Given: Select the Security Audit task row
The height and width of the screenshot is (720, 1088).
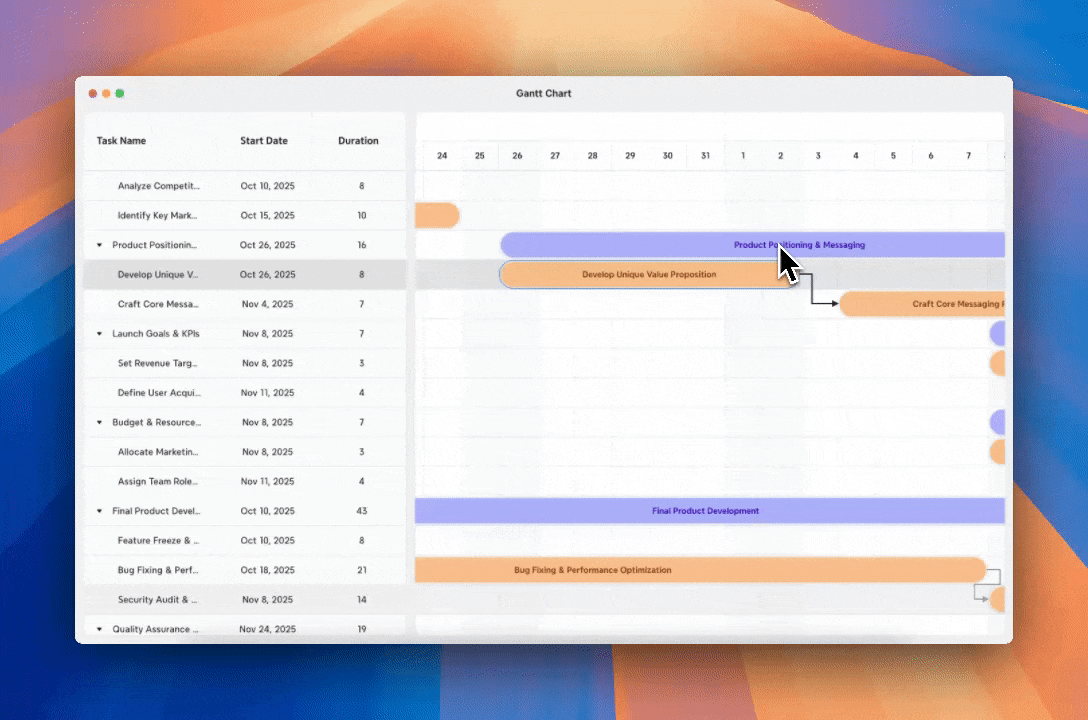Looking at the screenshot, I should coord(160,599).
